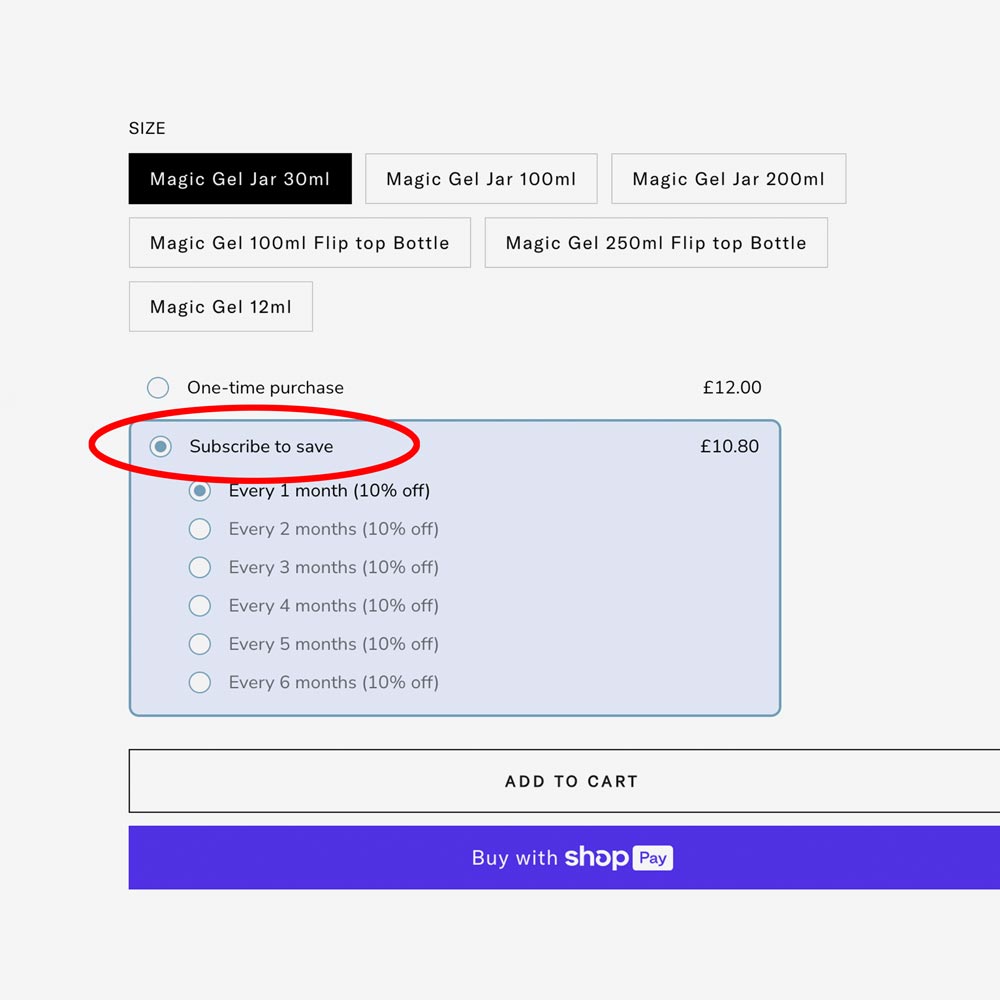Choose Every 1 month delivery radio
The width and height of the screenshot is (1000, 1000).
tap(200, 491)
